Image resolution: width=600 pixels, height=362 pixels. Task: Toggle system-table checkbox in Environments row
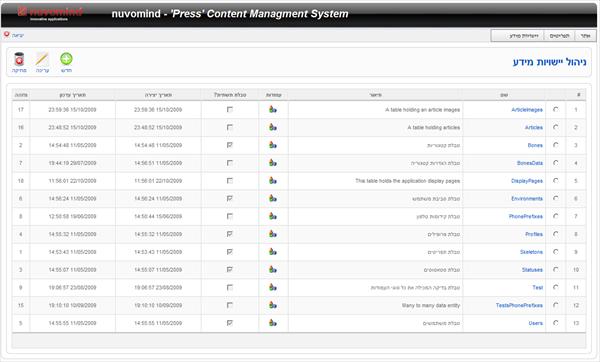(230, 198)
